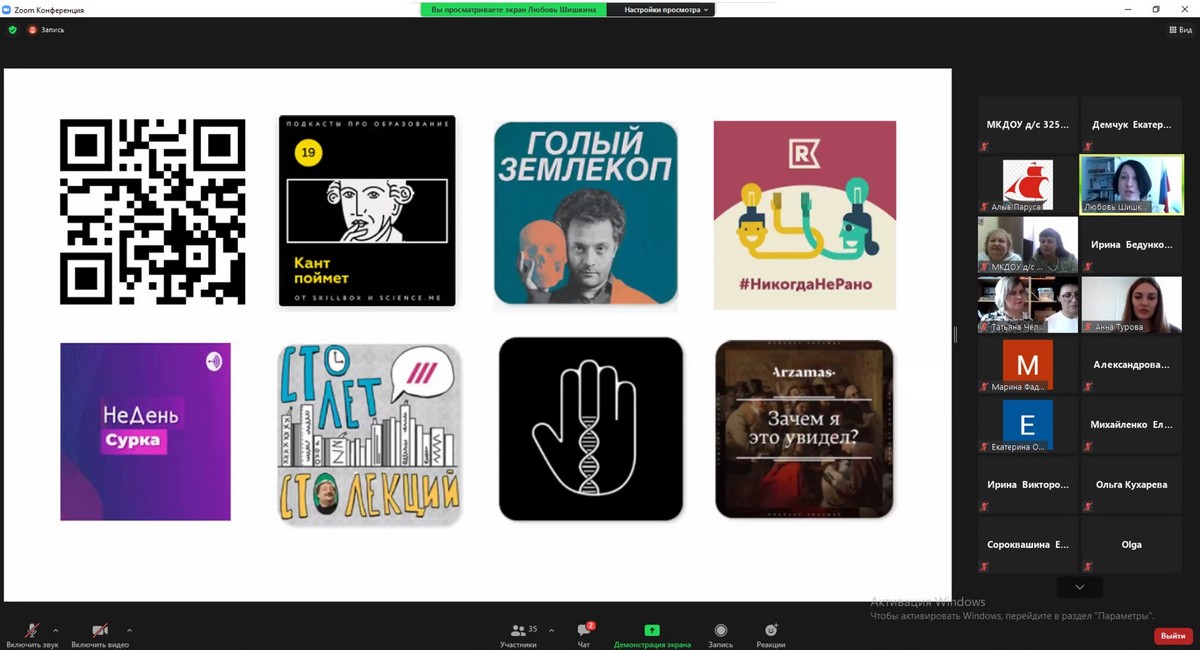This screenshot has height=650, width=1200.
Task: Restore down the Zoom window
Action: pos(1156,9)
